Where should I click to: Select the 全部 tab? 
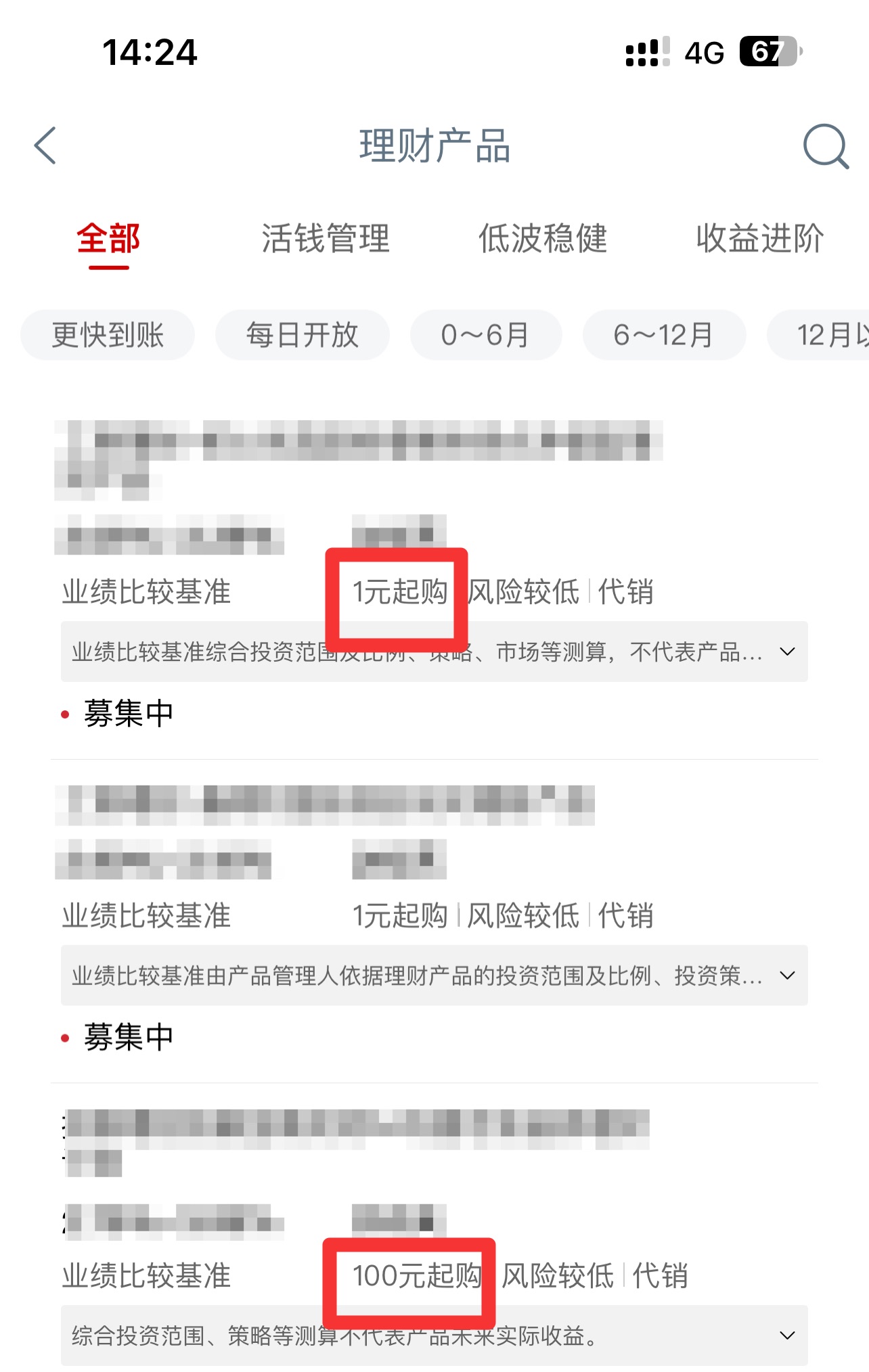pos(108,239)
